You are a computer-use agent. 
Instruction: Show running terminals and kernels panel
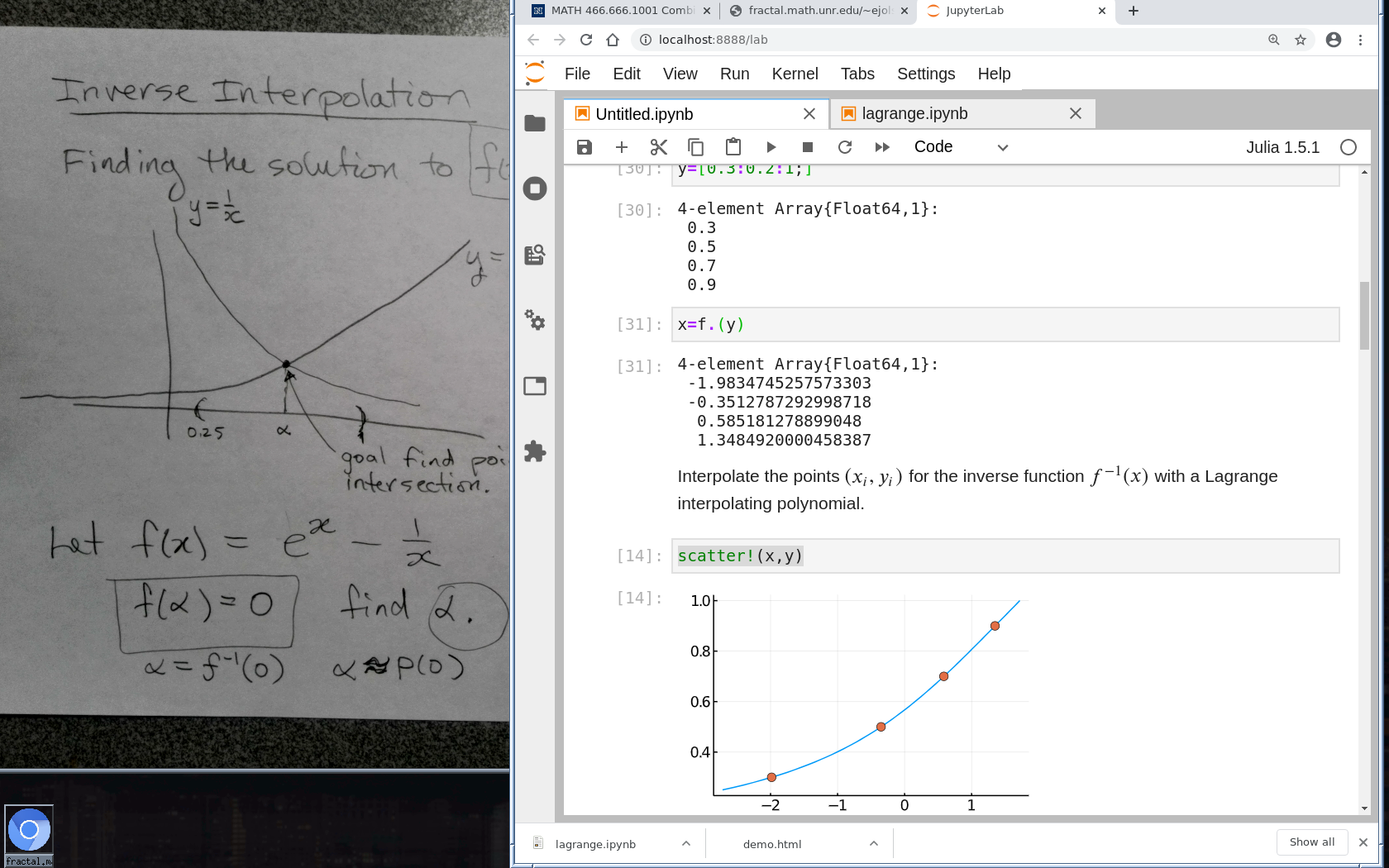(x=535, y=188)
